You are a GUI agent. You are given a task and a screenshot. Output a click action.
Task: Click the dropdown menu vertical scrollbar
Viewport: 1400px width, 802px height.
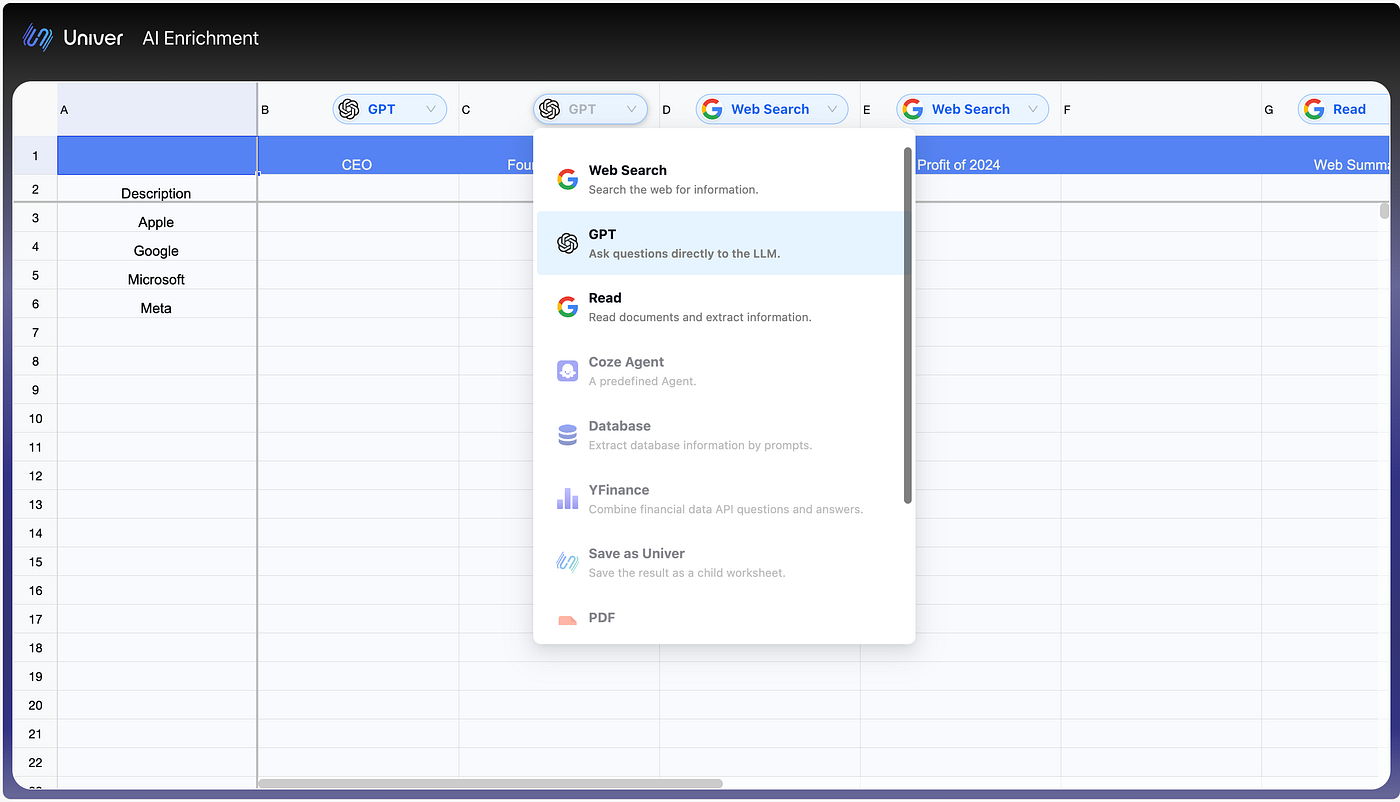908,325
